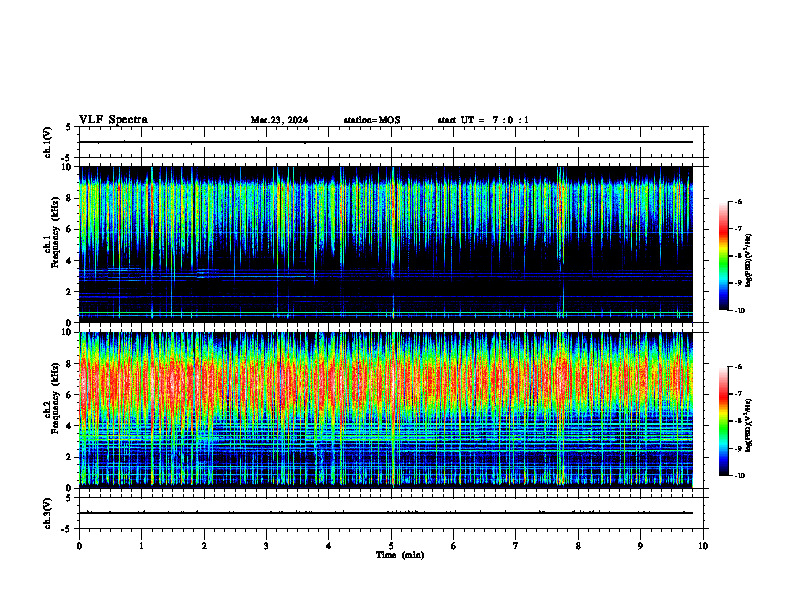
Task: Click time axis tick label "3"
Action: point(266,546)
